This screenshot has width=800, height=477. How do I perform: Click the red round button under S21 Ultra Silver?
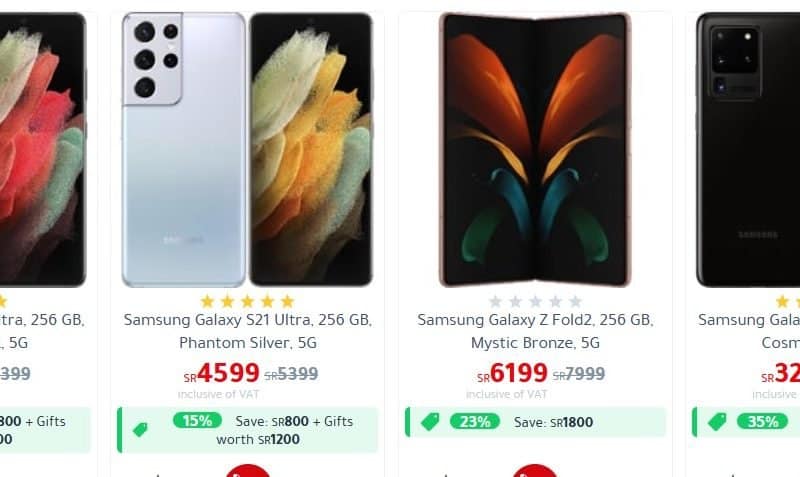coord(248,471)
